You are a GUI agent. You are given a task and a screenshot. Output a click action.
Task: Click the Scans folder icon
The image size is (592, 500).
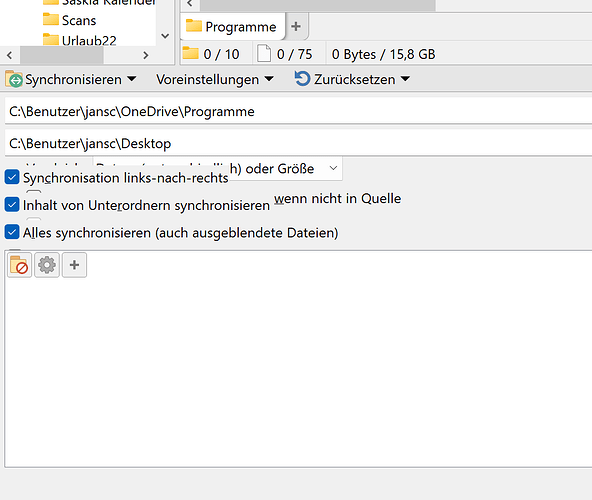51,19
